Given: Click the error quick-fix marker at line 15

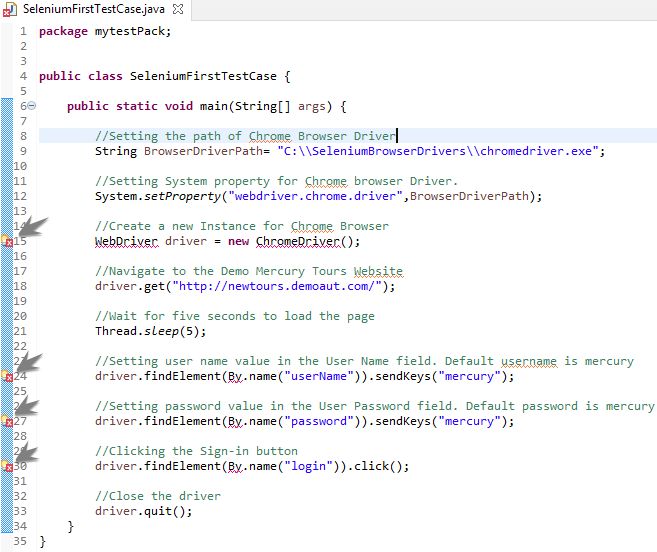Looking at the screenshot, I should [6, 241].
